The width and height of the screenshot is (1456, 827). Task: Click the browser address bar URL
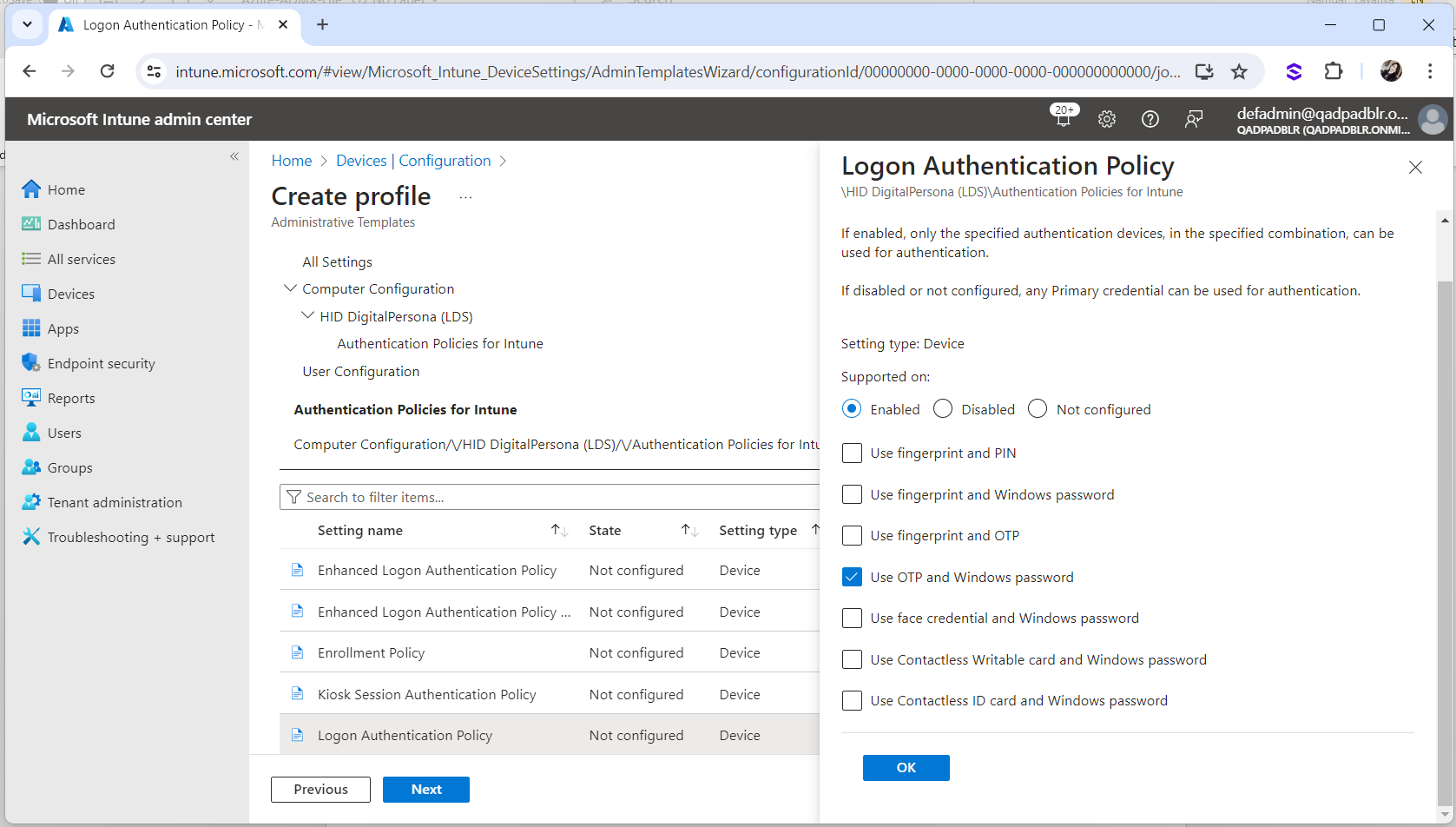[677, 71]
